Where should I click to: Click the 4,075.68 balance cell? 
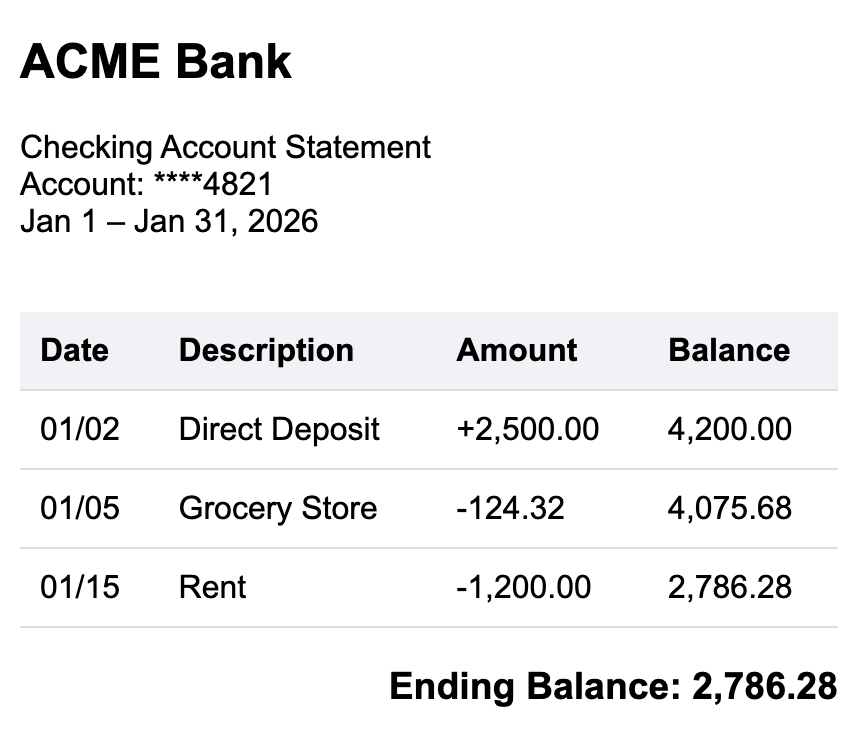729,508
